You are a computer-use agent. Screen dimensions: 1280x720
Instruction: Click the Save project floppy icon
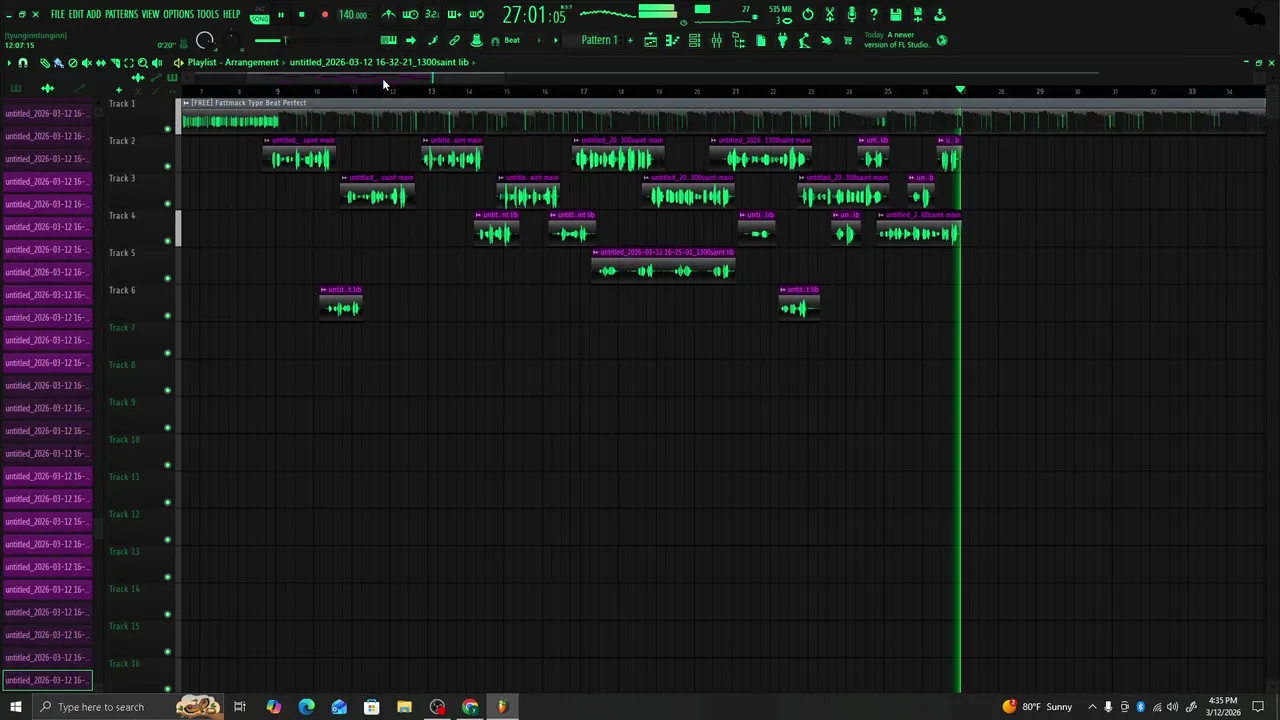coord(895,15)
